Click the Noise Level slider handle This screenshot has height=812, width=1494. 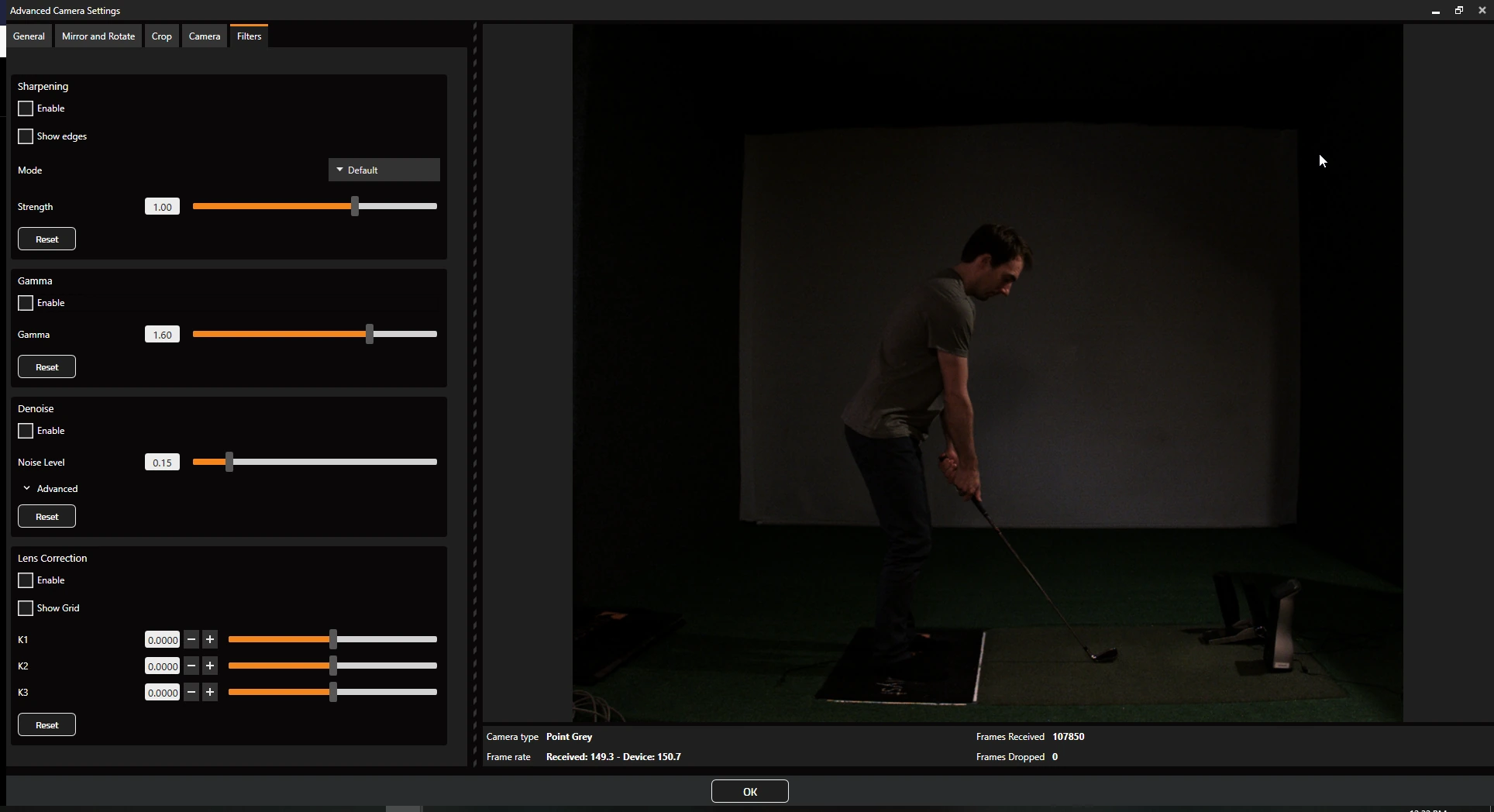pyautogui.click(x=229, y=463)
